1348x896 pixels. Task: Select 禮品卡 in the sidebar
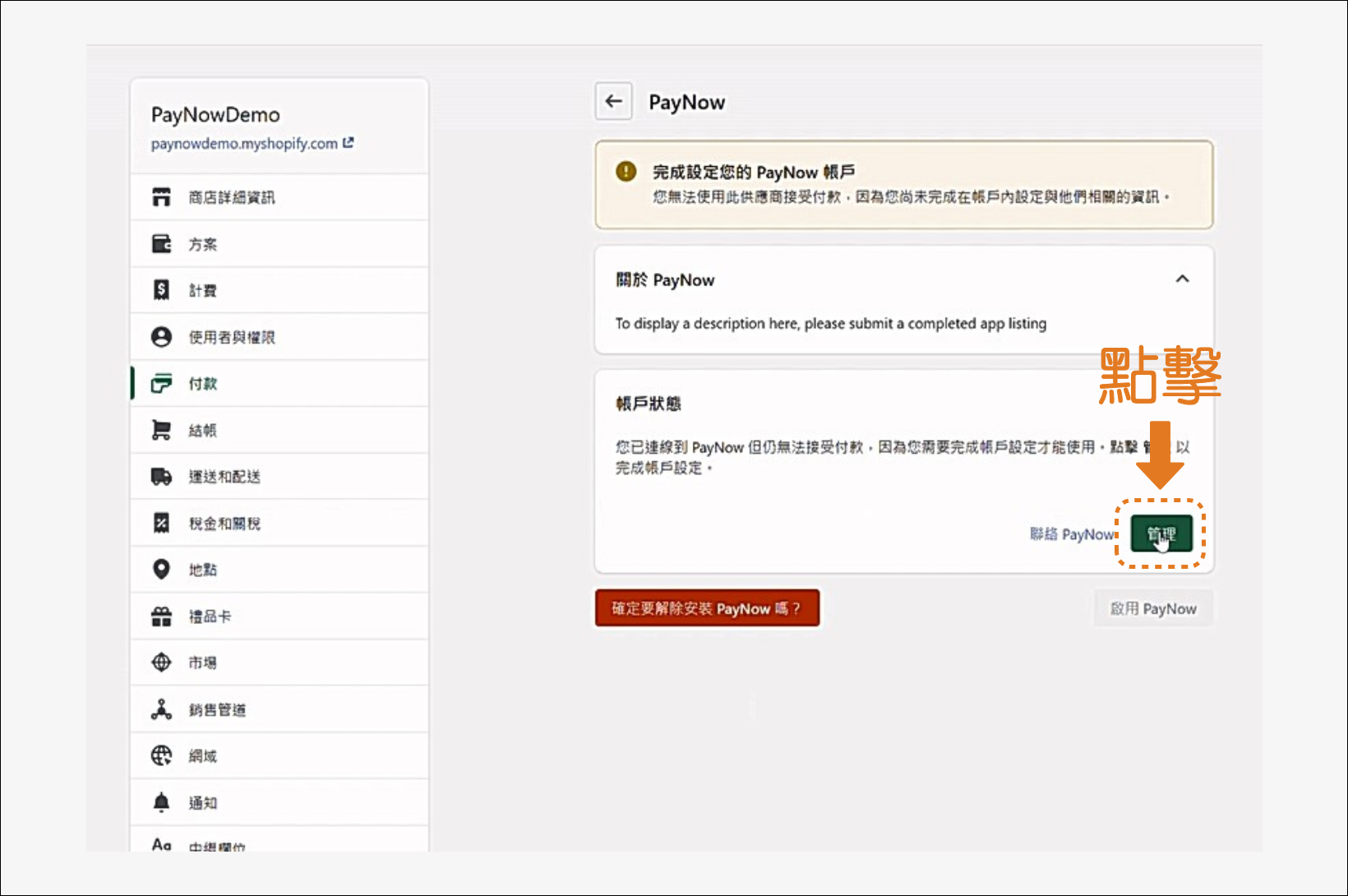tap(279, 617)
